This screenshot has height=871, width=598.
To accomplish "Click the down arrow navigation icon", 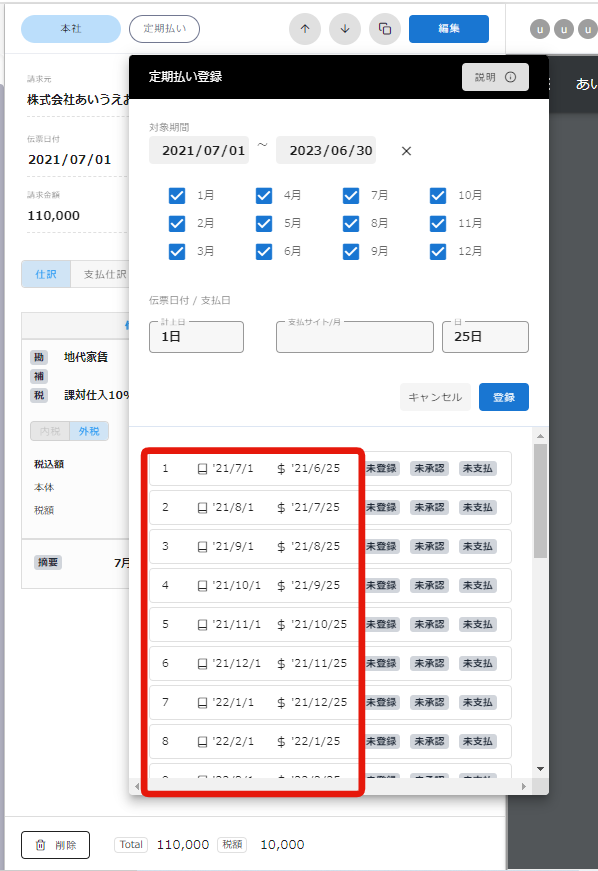I will click(x=345, y=29).
